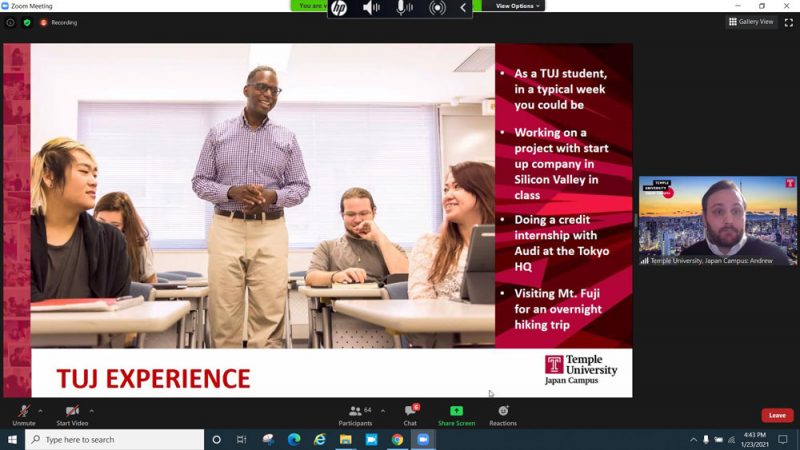Toggle the microphone icon in HP overlay
800x450 pixels.
[x=404, y=8]
